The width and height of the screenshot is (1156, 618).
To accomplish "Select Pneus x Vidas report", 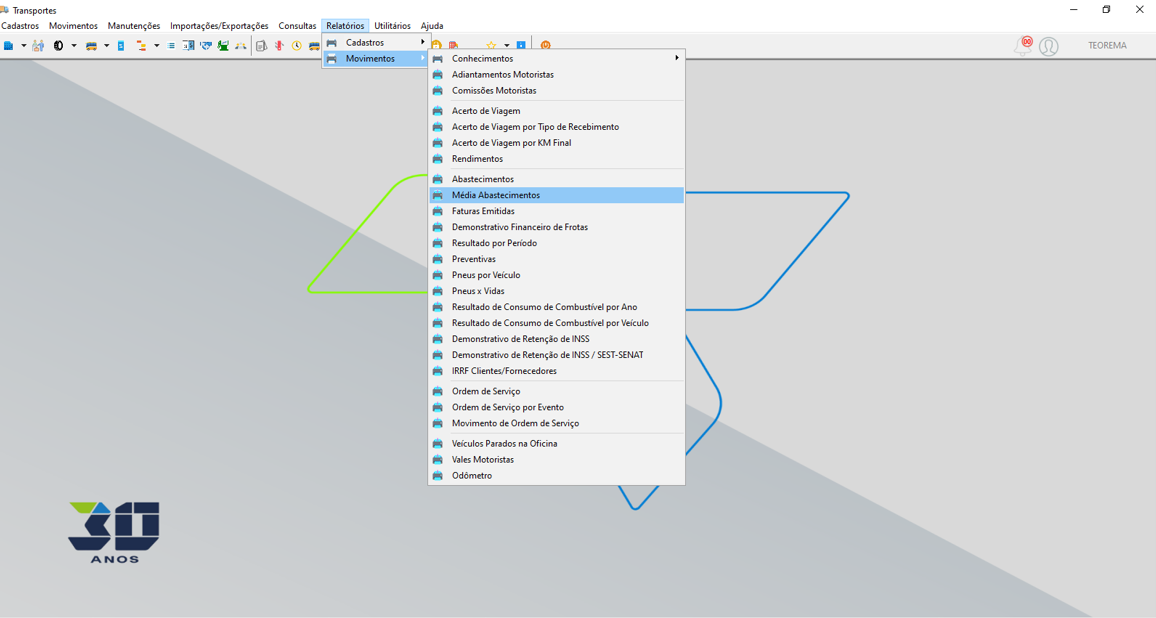I will [557, 291].
